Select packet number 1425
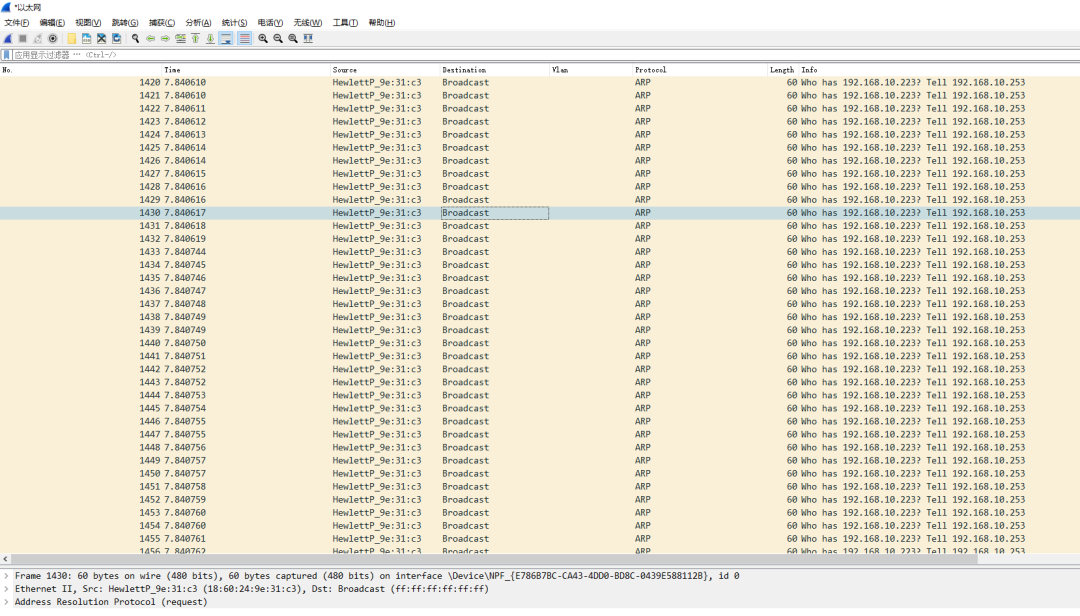 point(540,147)
